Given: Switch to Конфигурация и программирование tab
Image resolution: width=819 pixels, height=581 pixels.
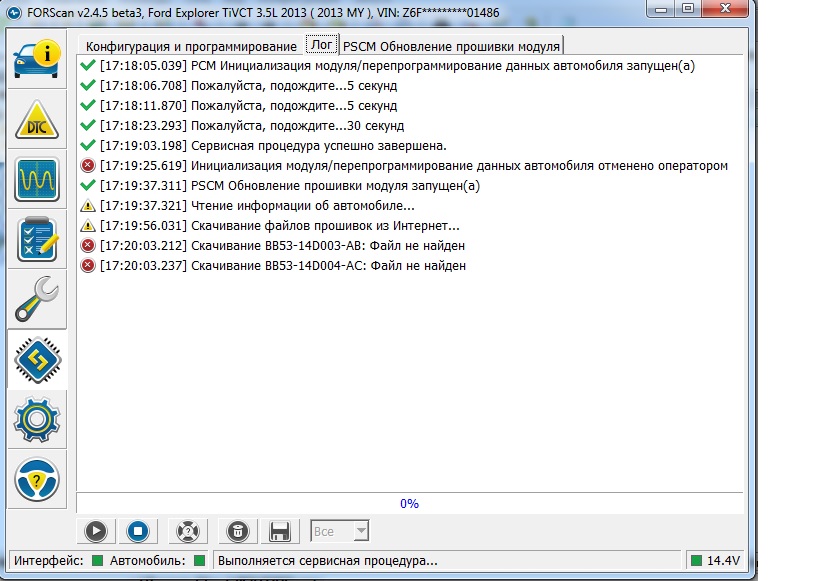Looking at the screenshot, I should coord(190,46).
